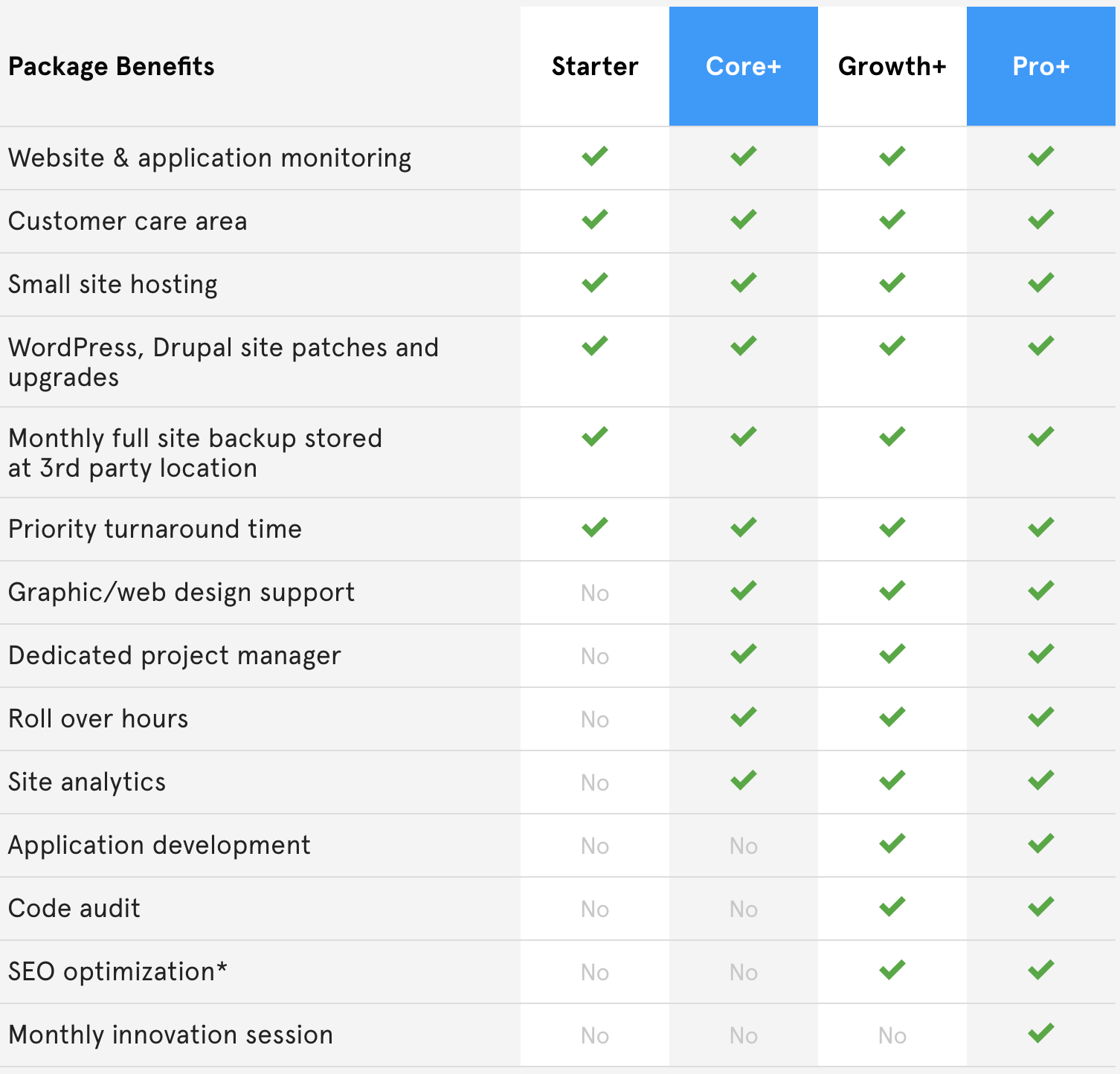The image size is (1120, 1074).
Task: Select the Core+ package header
Action: tap(744, 66)
